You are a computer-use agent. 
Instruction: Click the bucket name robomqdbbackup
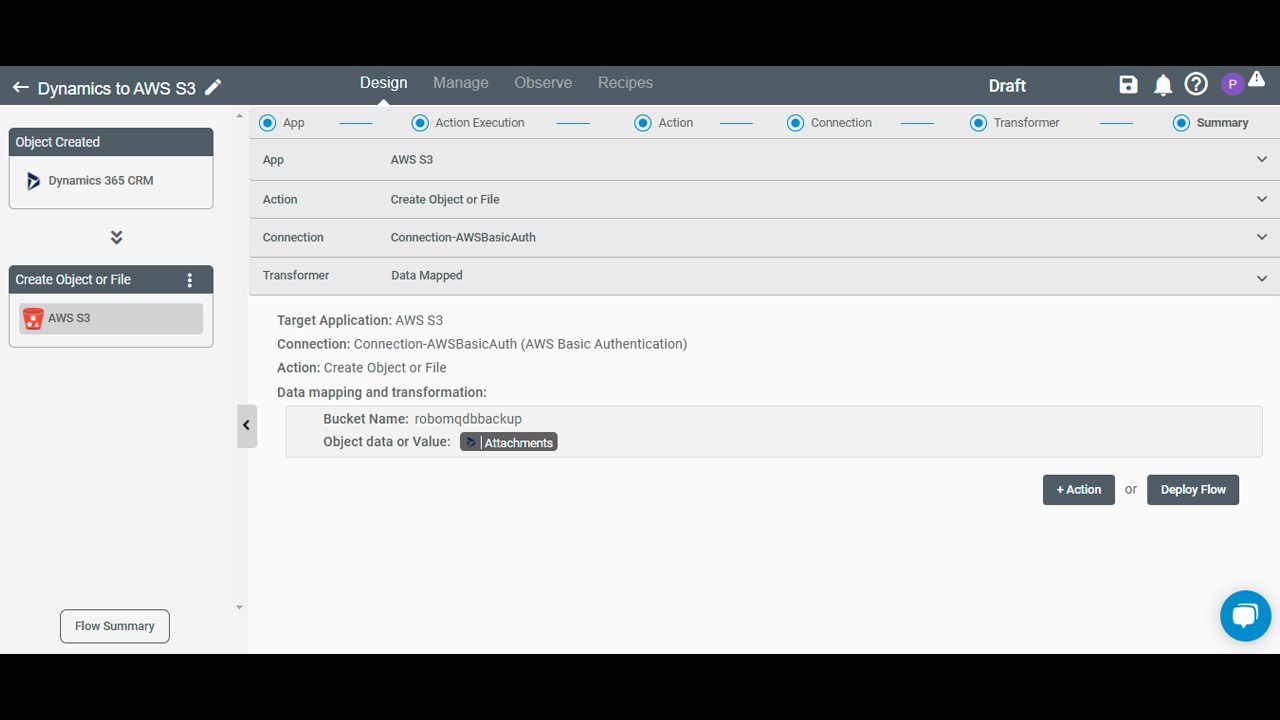(x=468, y=419)
